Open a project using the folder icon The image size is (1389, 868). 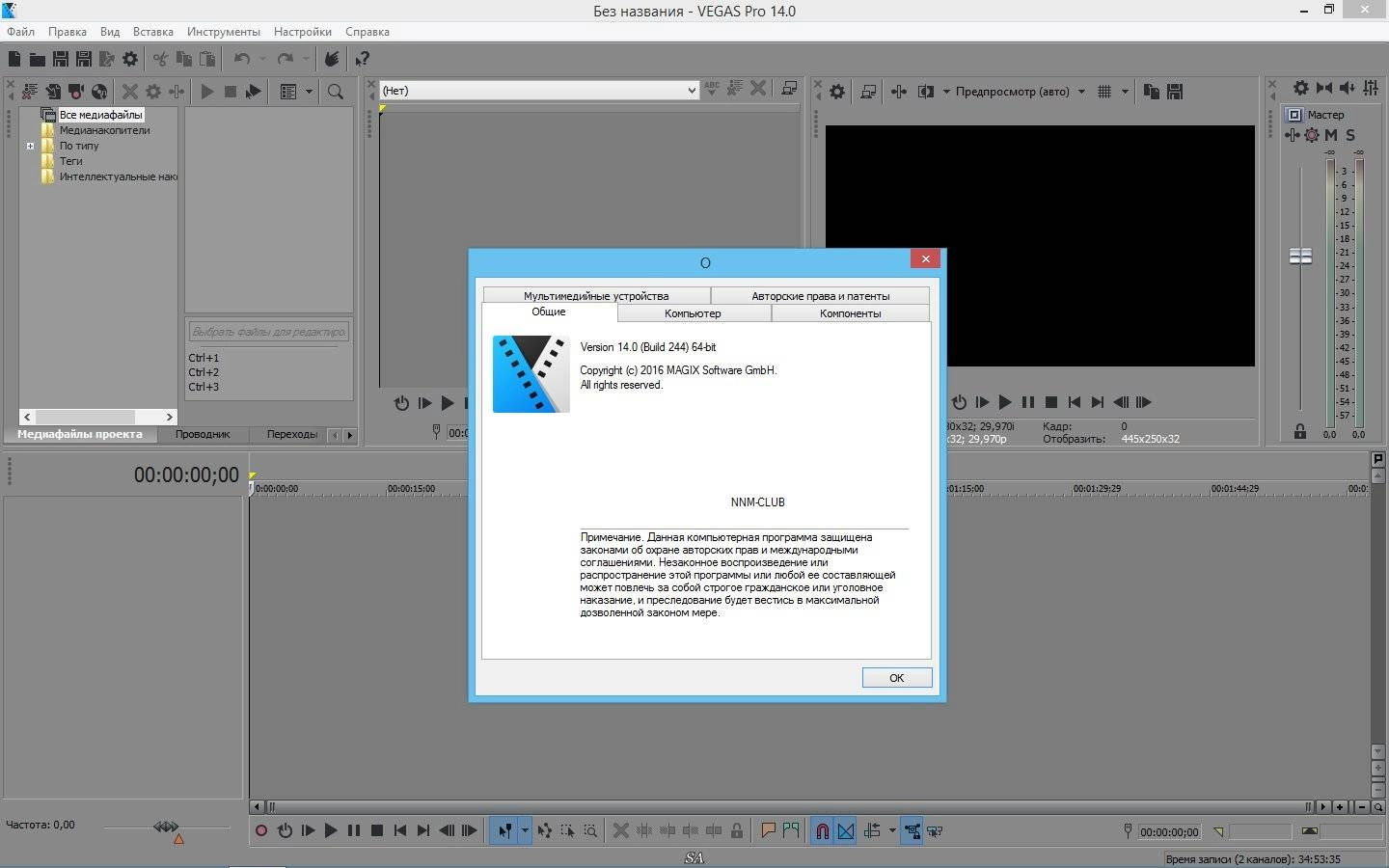[x=37, y=59]
